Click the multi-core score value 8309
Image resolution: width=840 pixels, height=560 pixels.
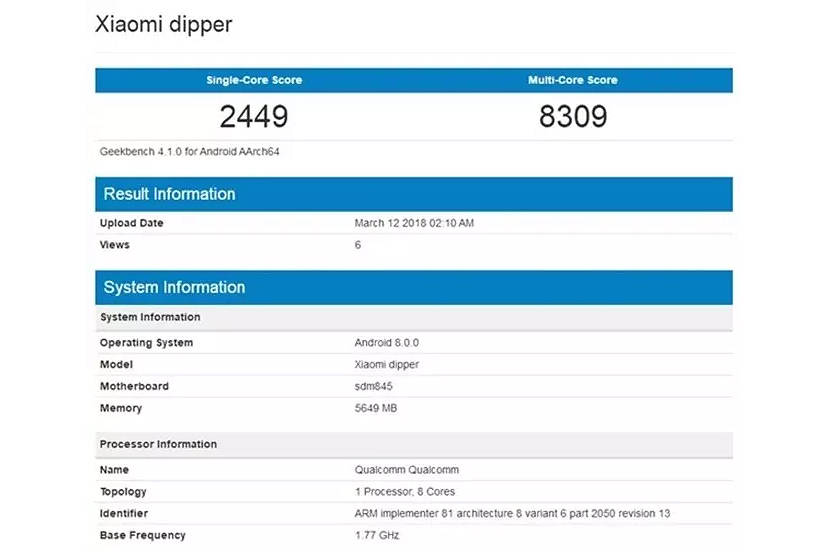point(573,117)
